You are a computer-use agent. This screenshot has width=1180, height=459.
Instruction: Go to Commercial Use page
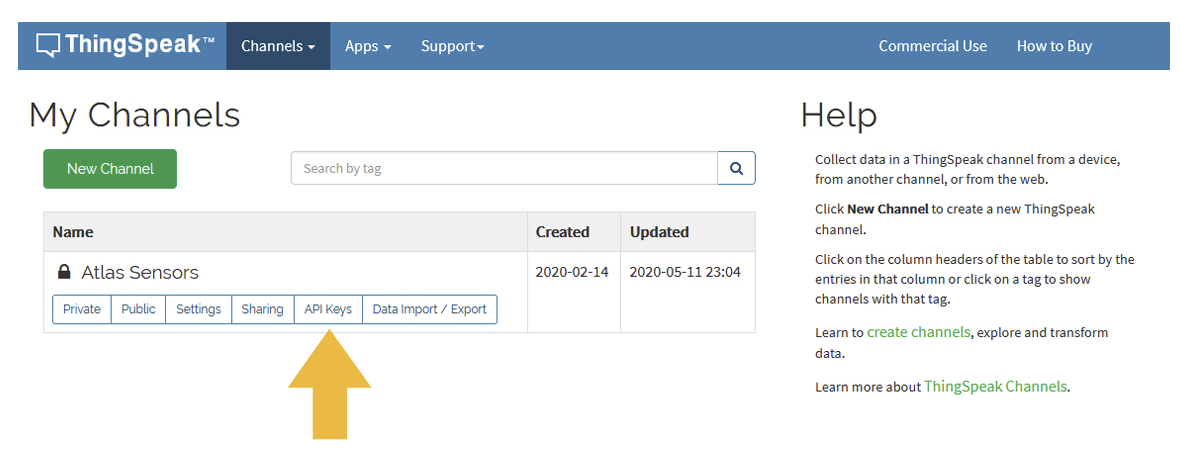point(932,46)
